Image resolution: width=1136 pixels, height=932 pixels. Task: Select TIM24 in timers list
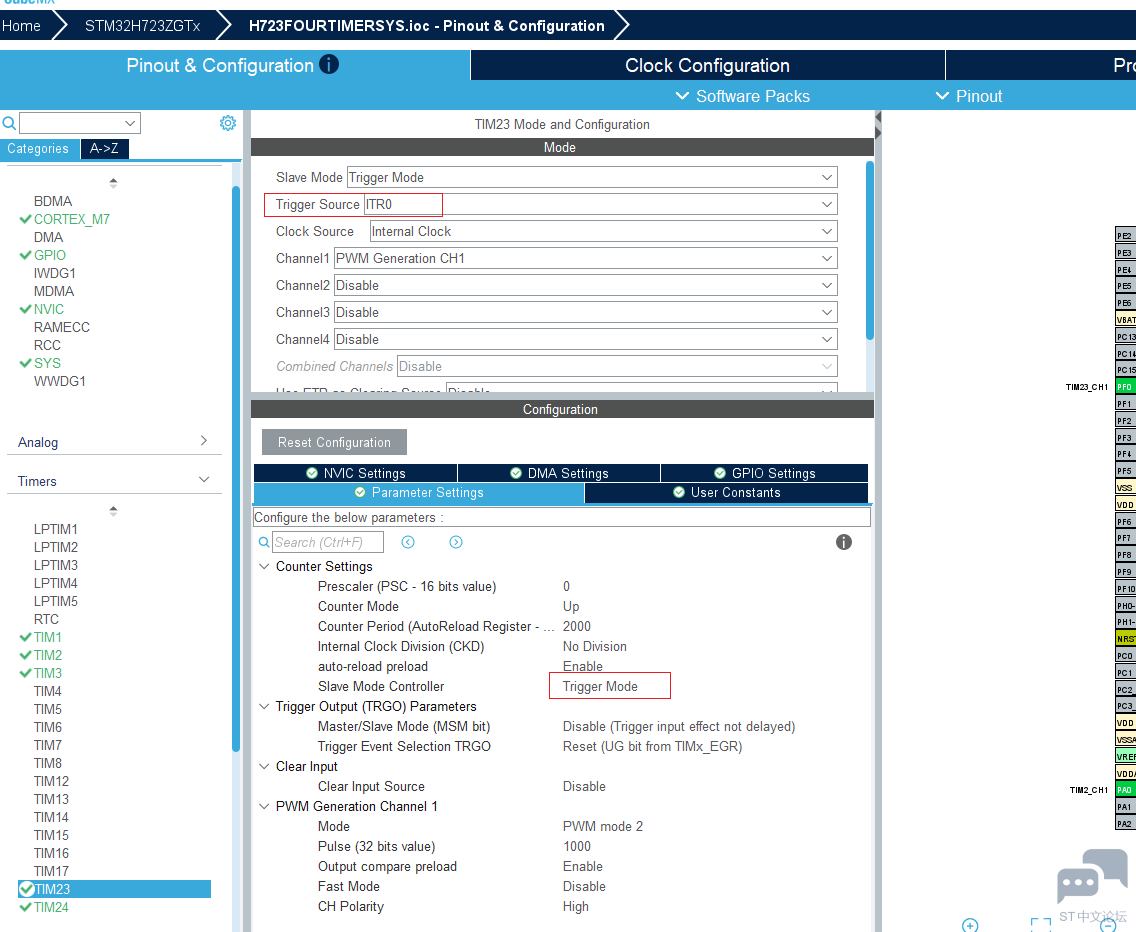tap(51, 907)
